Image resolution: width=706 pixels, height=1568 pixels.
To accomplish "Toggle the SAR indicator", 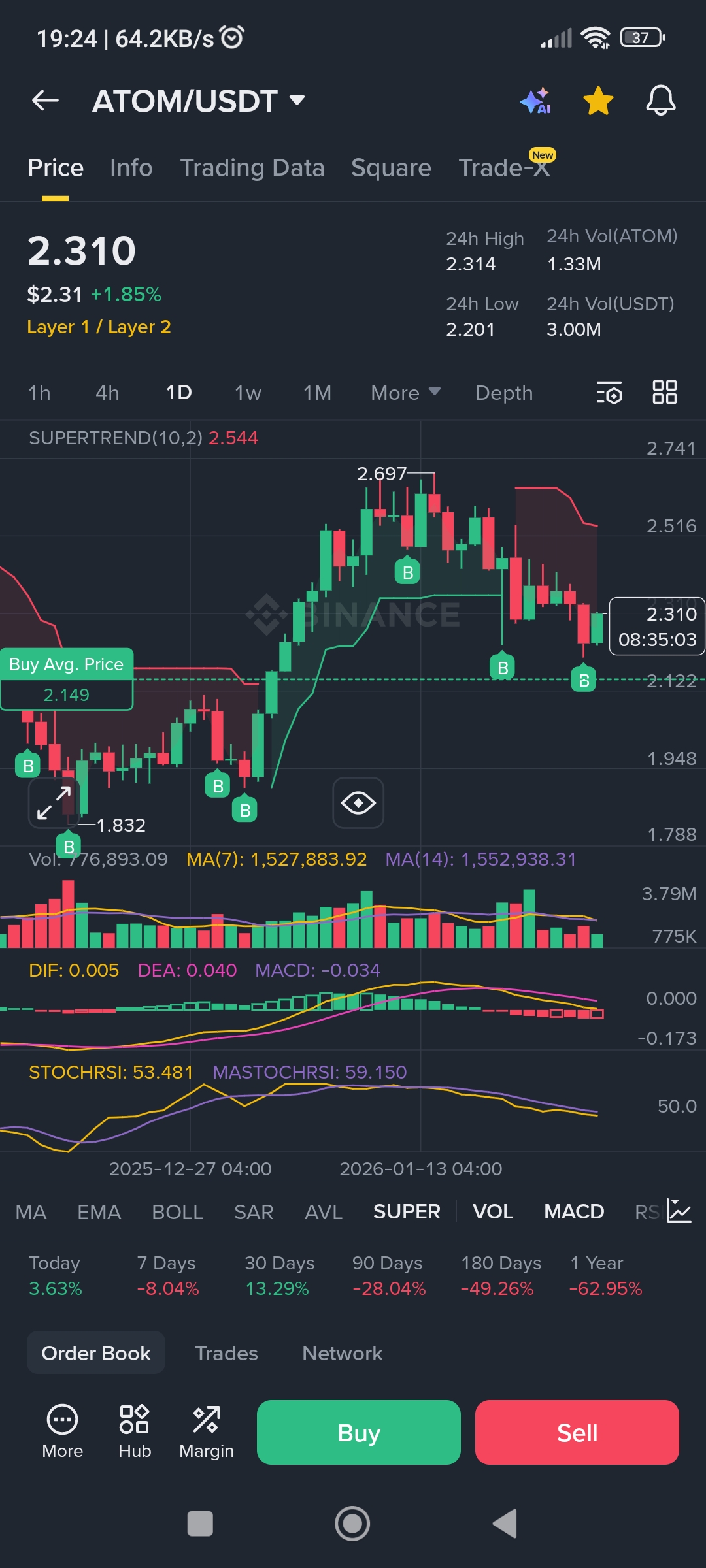I will click(x=254, y=1212).
